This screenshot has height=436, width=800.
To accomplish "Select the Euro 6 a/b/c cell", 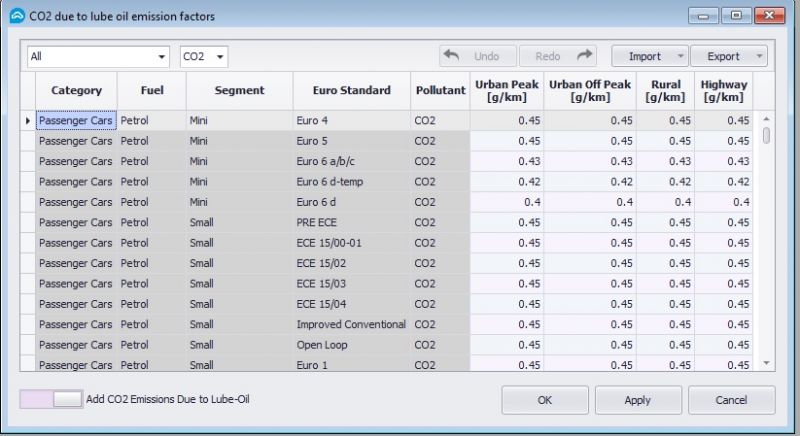I will [352, 162].
